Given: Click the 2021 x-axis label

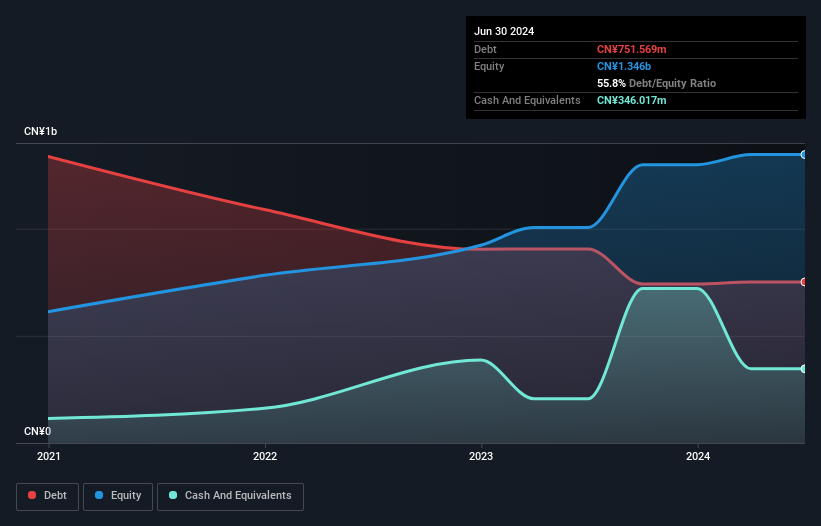Looking at the screenshot, I should pos(49,456).
